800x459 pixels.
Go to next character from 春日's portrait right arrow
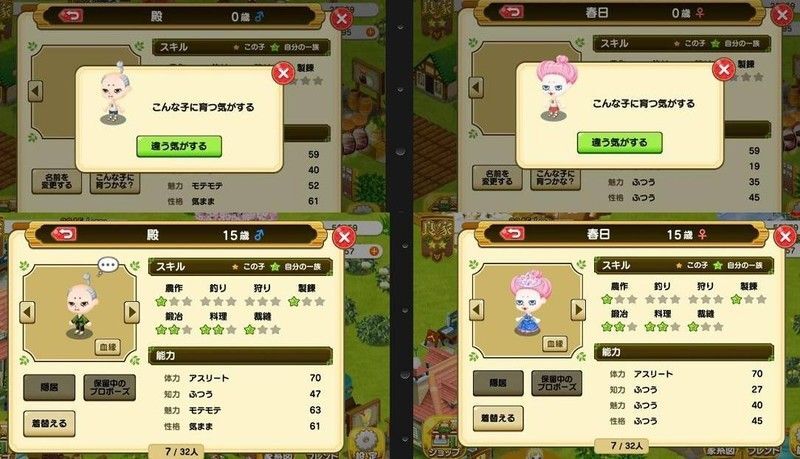pos(579,310)
